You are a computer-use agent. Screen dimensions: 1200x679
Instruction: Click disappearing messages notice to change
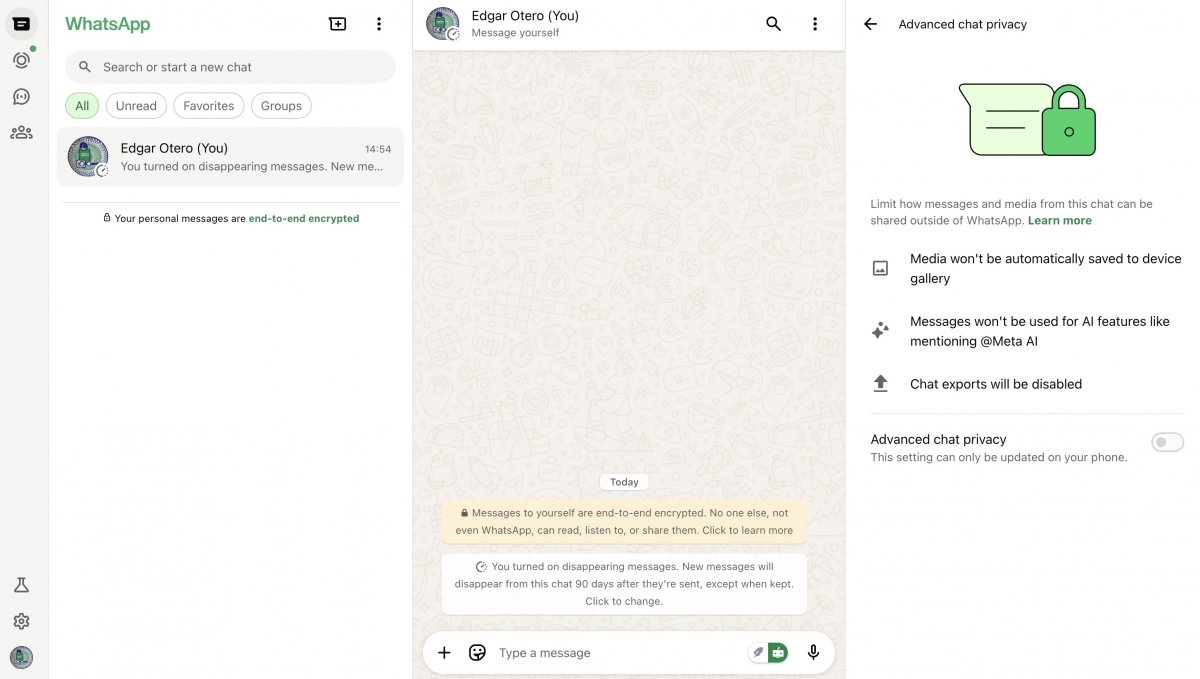point(624,584)
